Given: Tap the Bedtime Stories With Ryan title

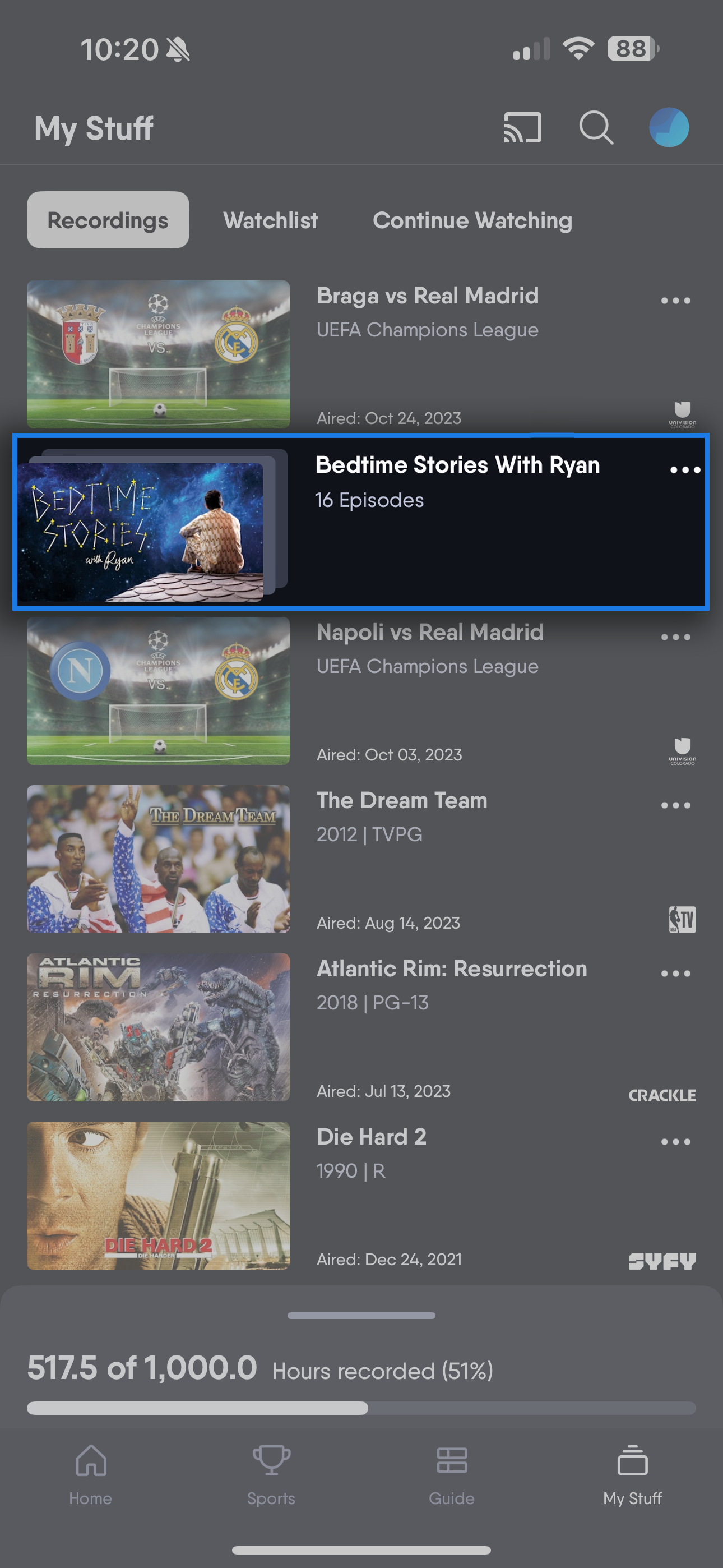Looking at the screenshot, I should click(458, 465).
